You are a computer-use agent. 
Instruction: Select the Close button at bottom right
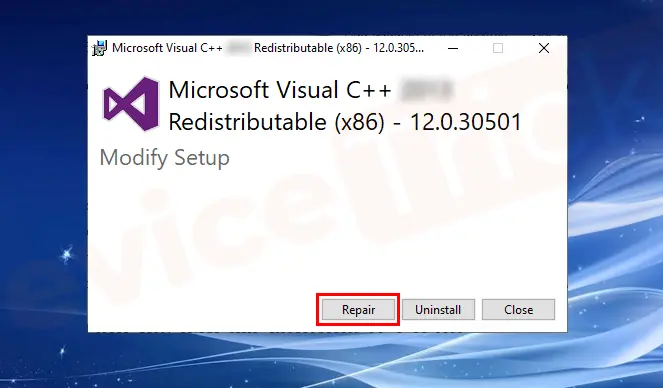[x=518, y=310]
